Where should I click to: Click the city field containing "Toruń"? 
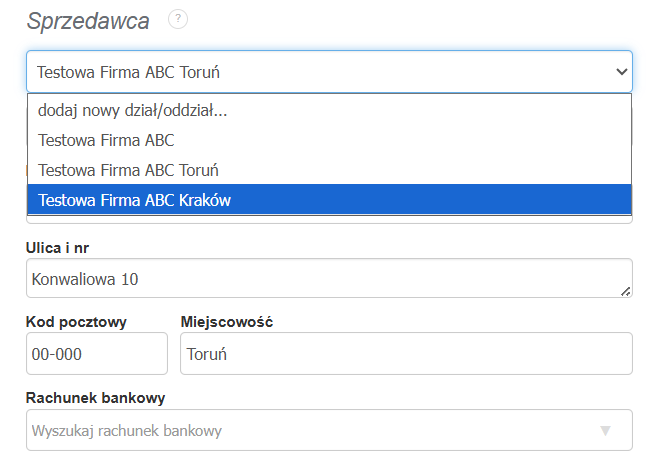(x=405, y=354)
